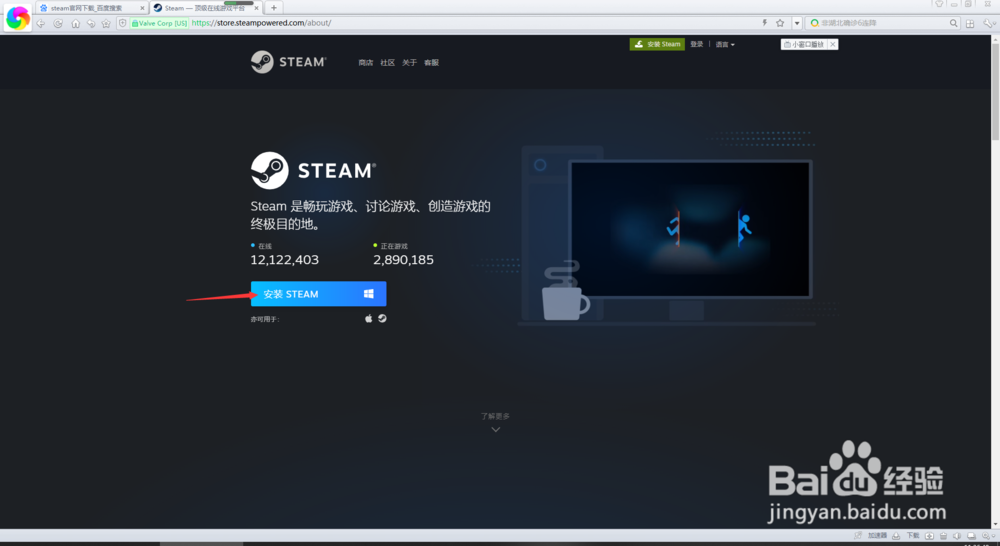
Task: Open the extensions grid icon
Action: point(970,24)
